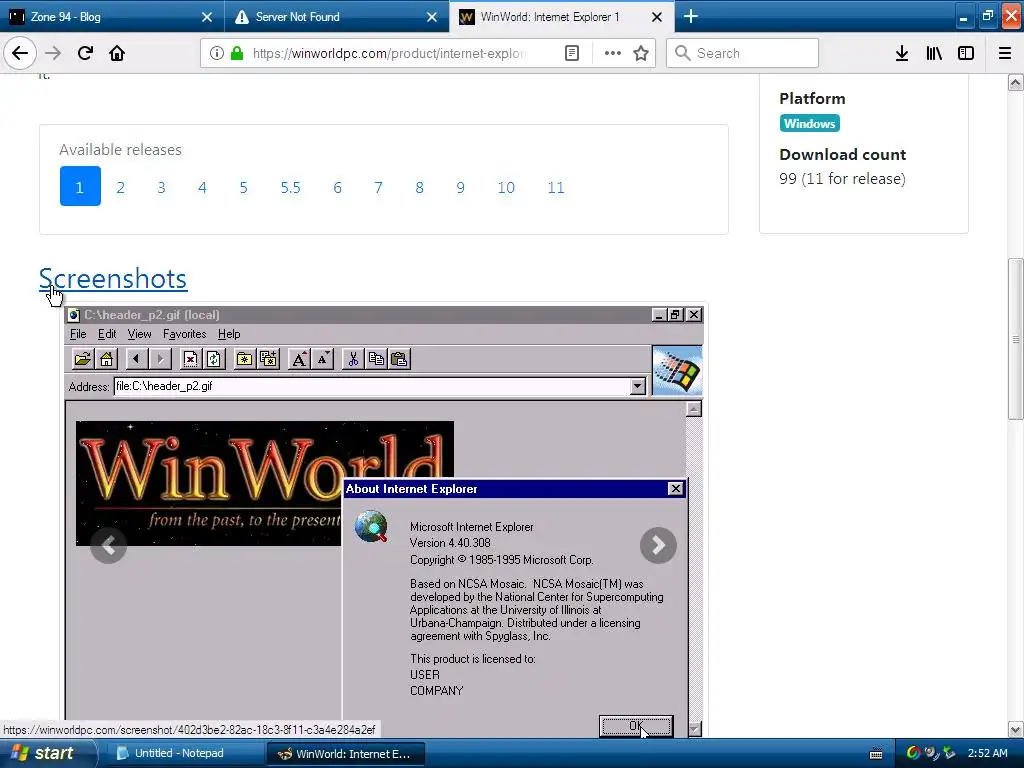The image size is (1024, 768).
Task: Open release 5 link
Action: pyautogui.click(x=244, y=187)
